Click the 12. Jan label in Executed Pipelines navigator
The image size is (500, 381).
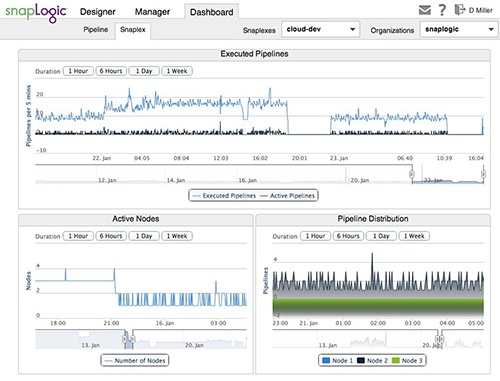(107, 180)
